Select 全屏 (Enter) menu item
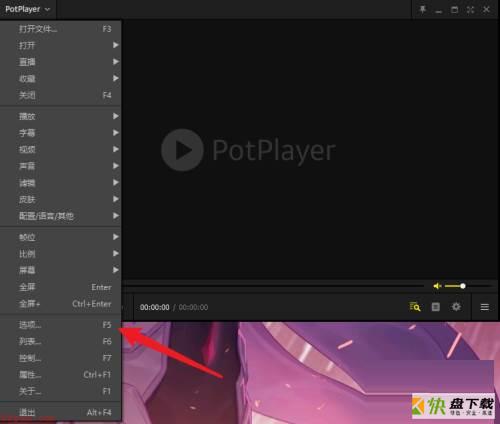500x424 pixels. click(60, 287)
